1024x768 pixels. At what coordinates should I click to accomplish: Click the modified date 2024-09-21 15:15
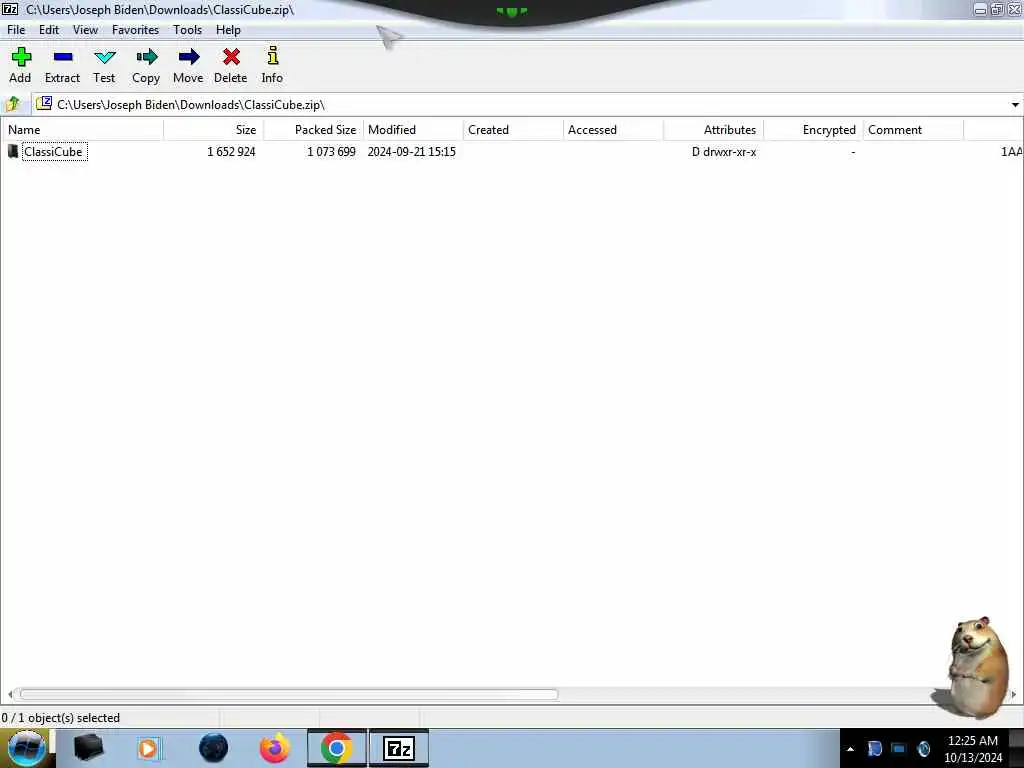(x=411, y=152)
